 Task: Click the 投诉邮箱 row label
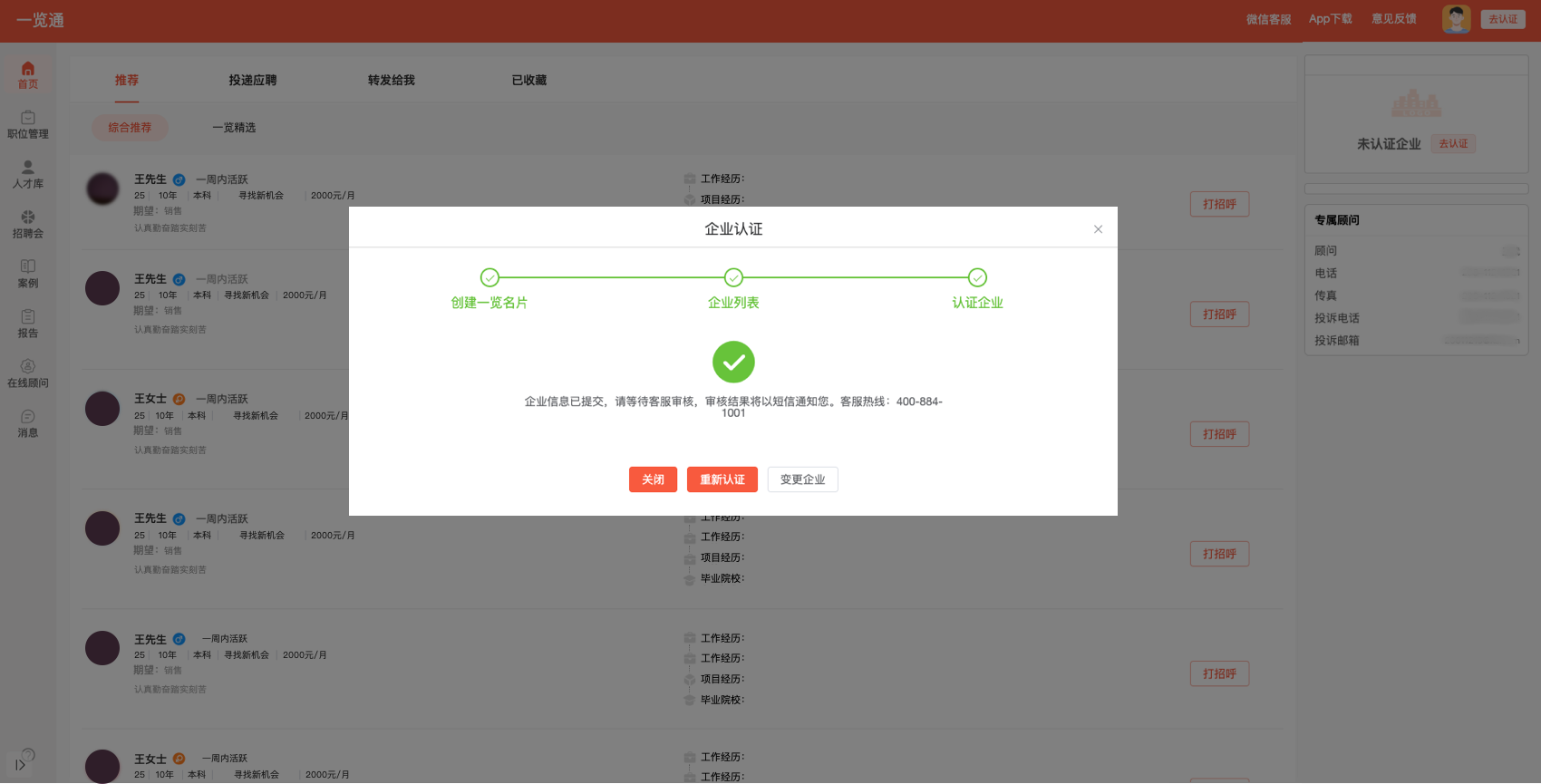1337,341
